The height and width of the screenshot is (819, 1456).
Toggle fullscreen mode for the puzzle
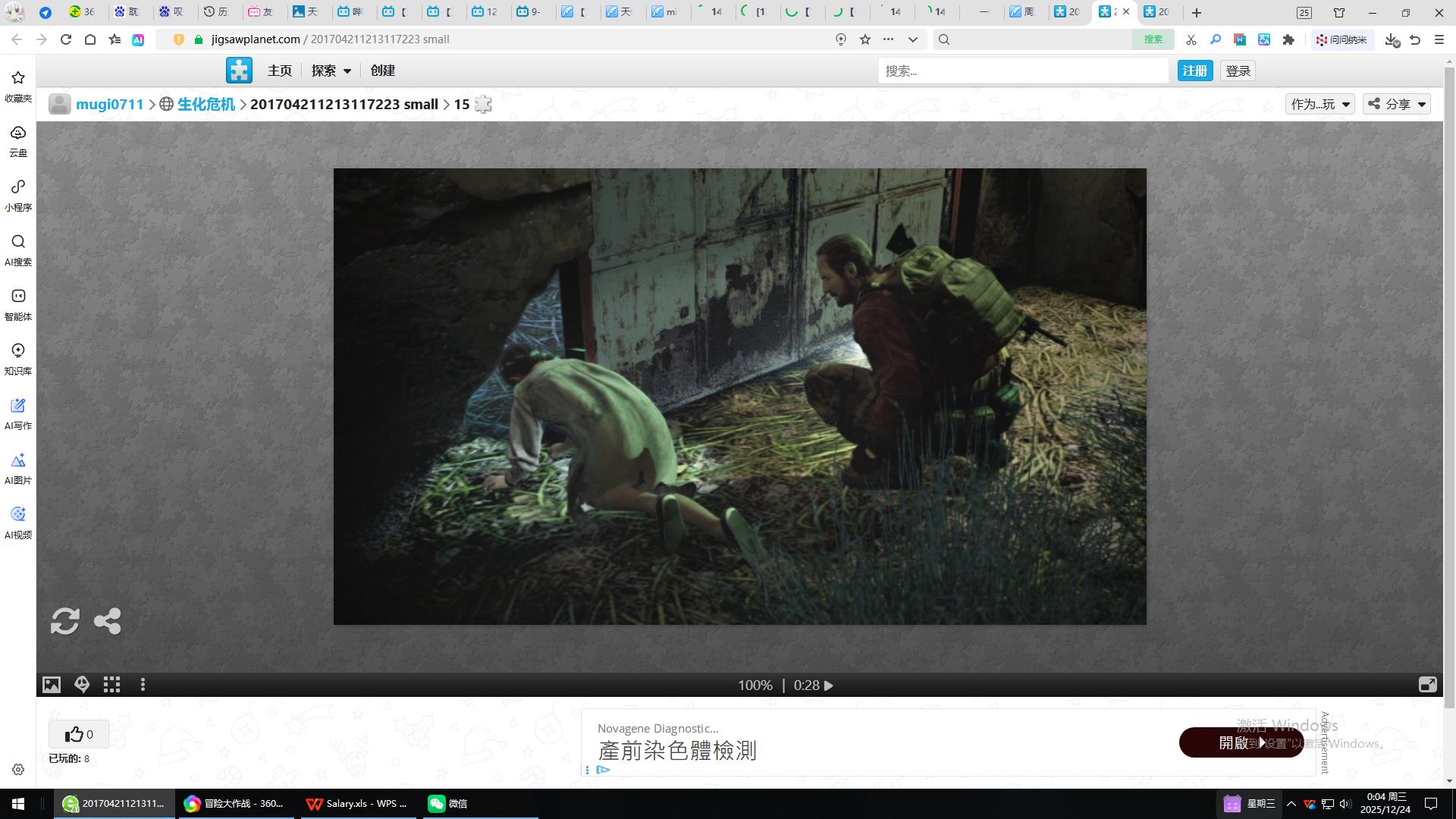pos(1427,685)
